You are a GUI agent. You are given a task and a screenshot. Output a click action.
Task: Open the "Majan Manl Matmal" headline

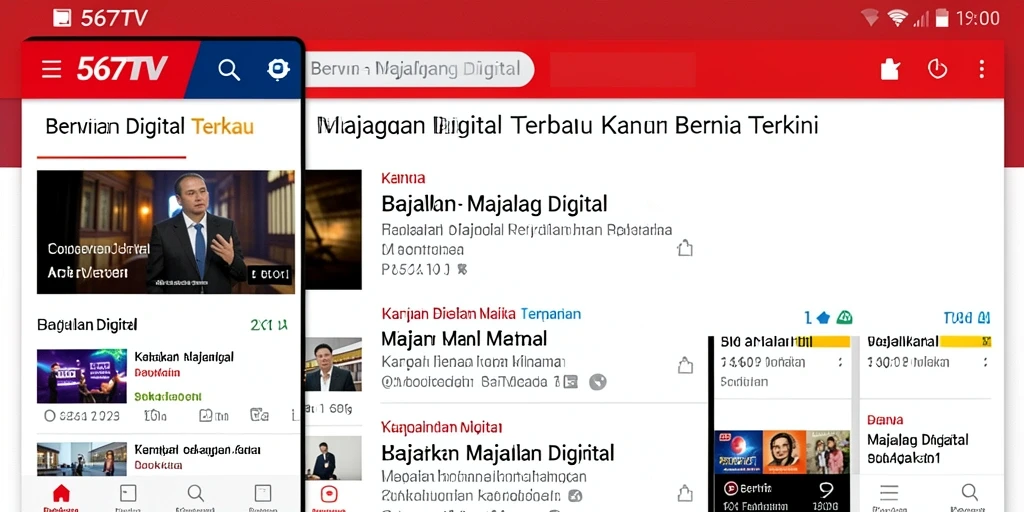coord(464,339)
